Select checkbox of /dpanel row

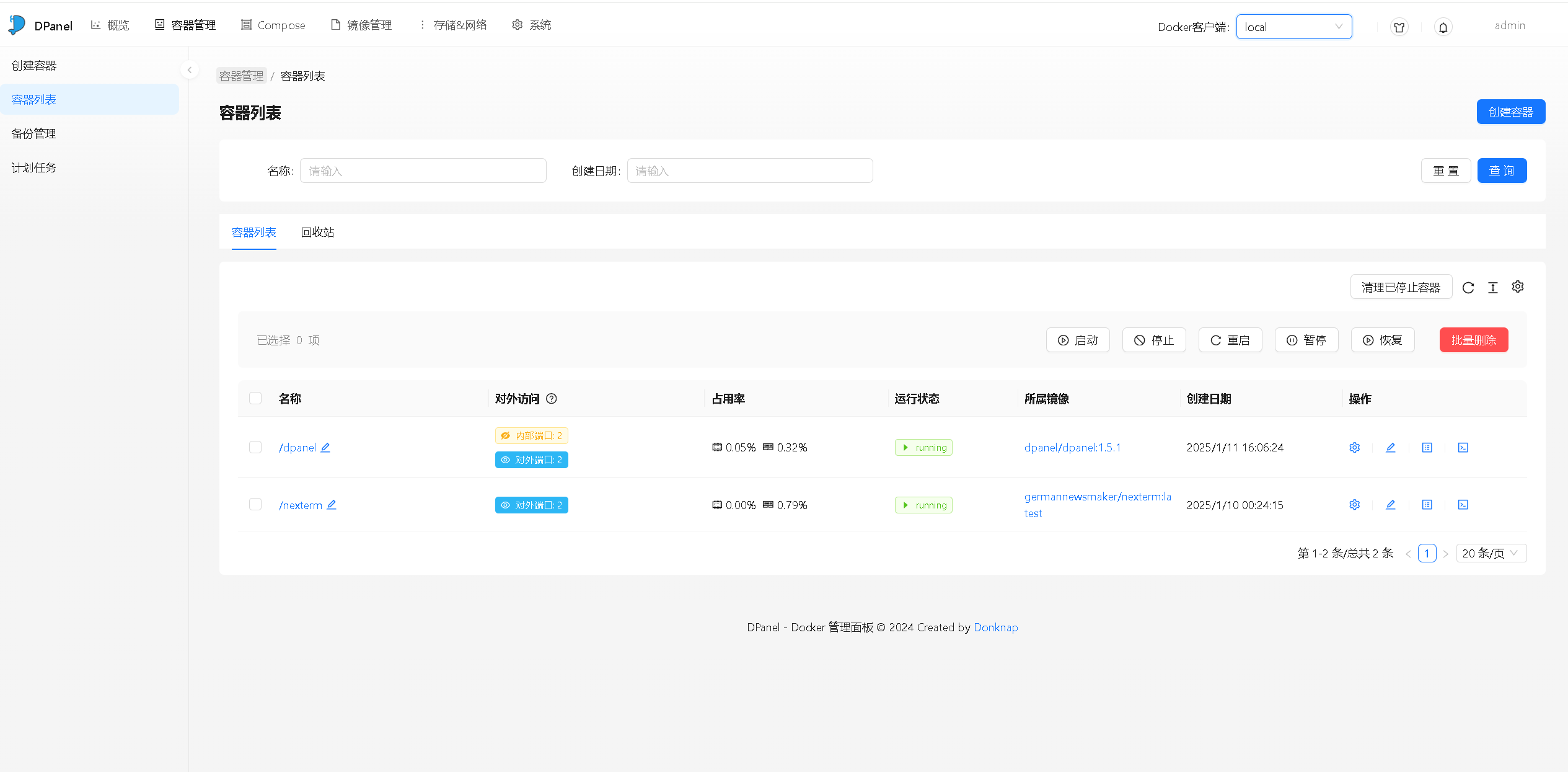click(x=255, y=447)
